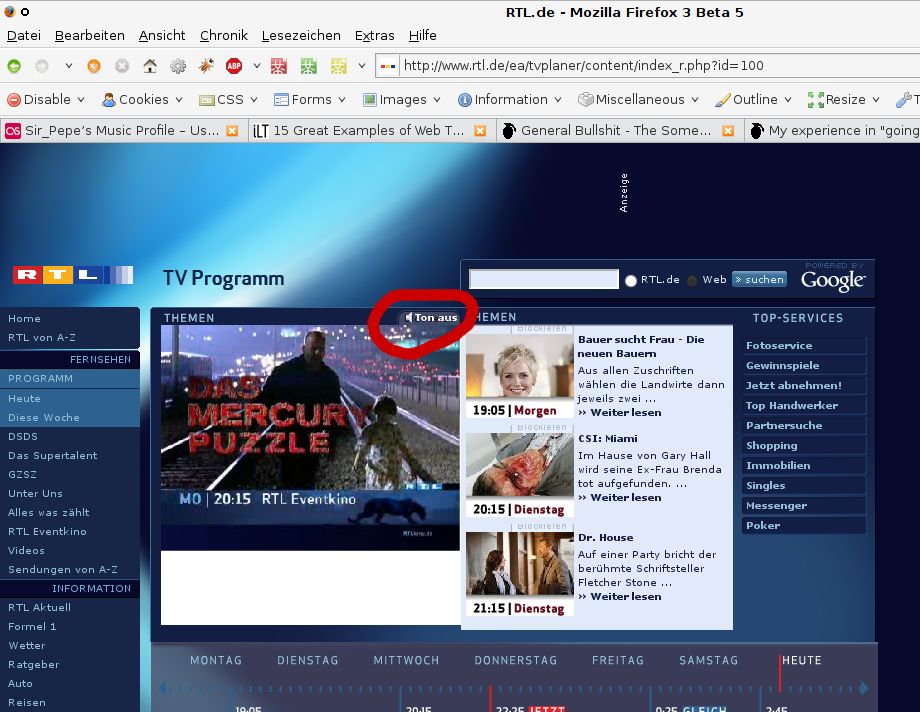Image resolution: width=920 pixels, height=712 pixels.
Task: Expand the Information developer menu
Action: pyautogui.click(x=510, y=100)
